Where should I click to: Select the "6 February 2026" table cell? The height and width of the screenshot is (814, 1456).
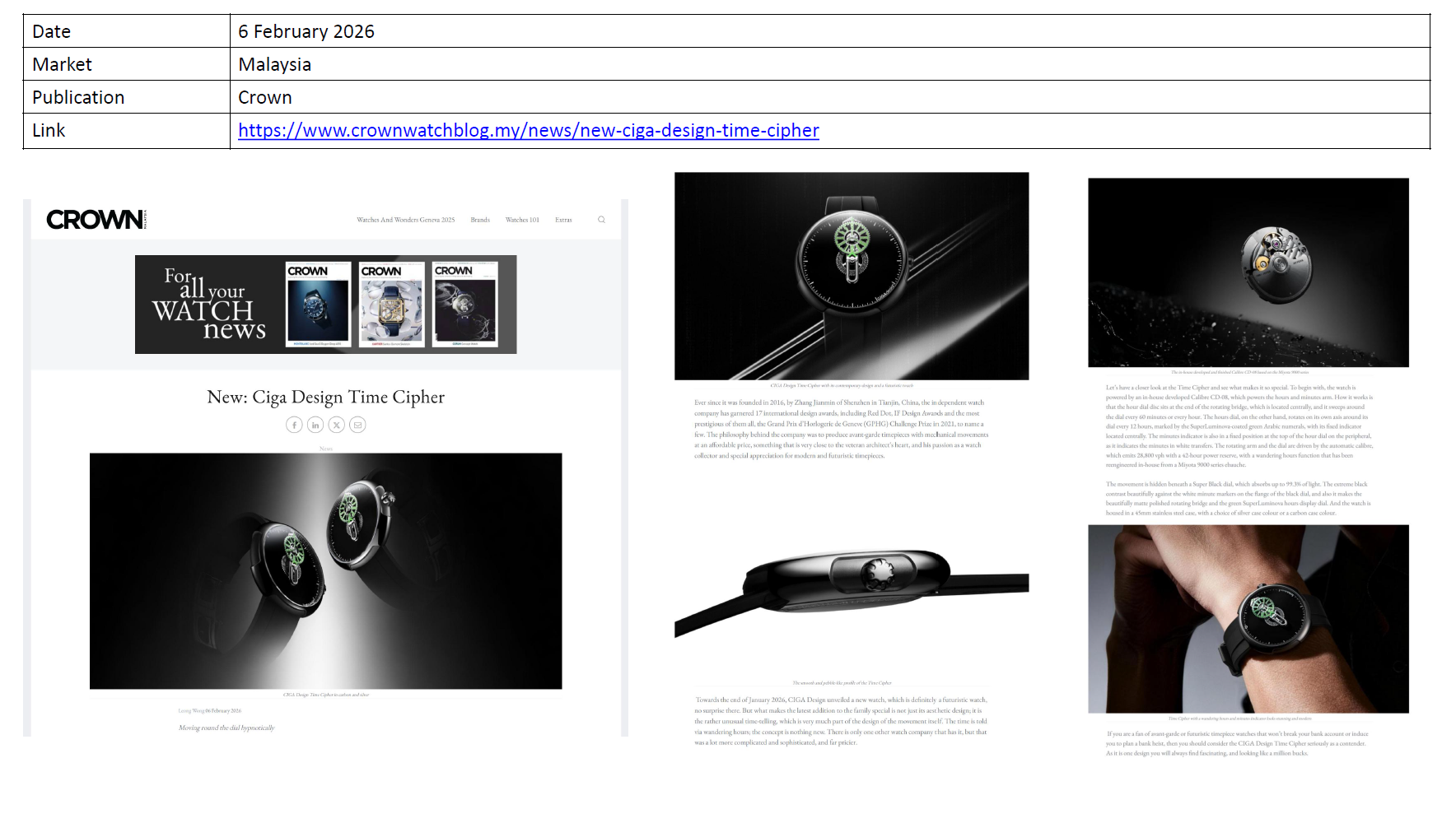(830, 31)
